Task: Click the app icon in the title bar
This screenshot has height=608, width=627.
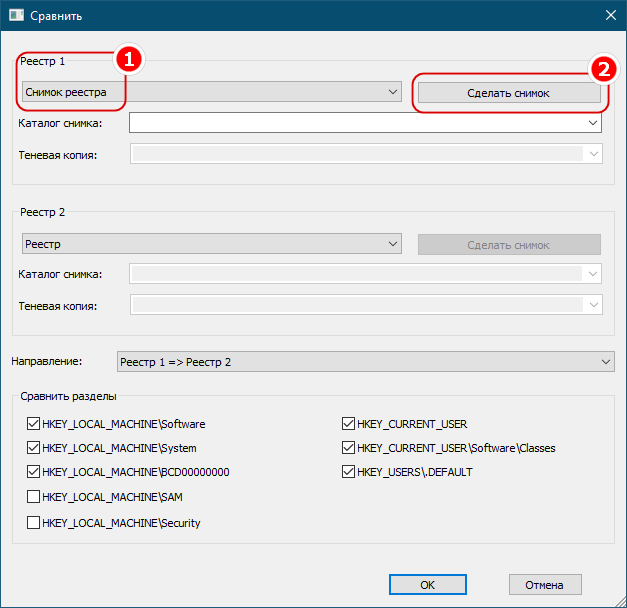Action: pyautogui.click(x=16, y=16)
